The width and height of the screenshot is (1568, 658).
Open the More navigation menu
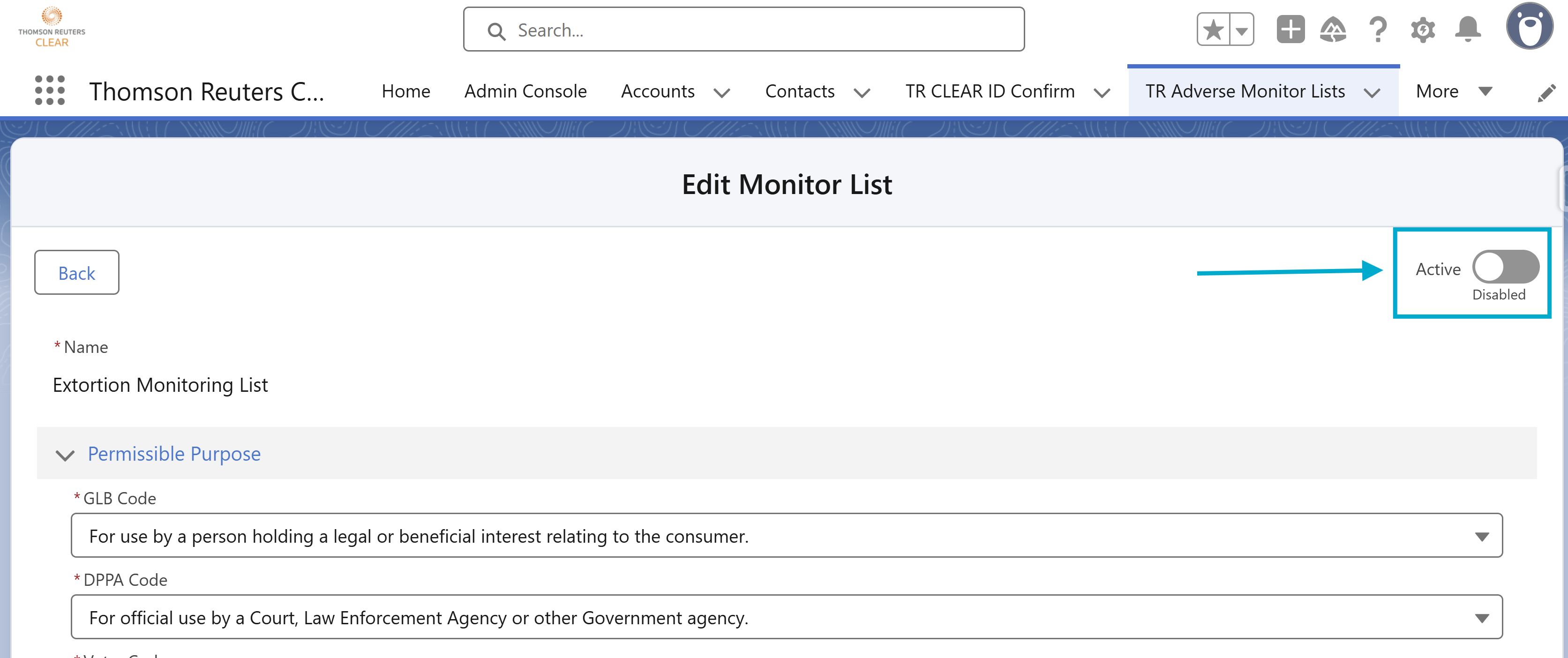[x=1454, y=91]
